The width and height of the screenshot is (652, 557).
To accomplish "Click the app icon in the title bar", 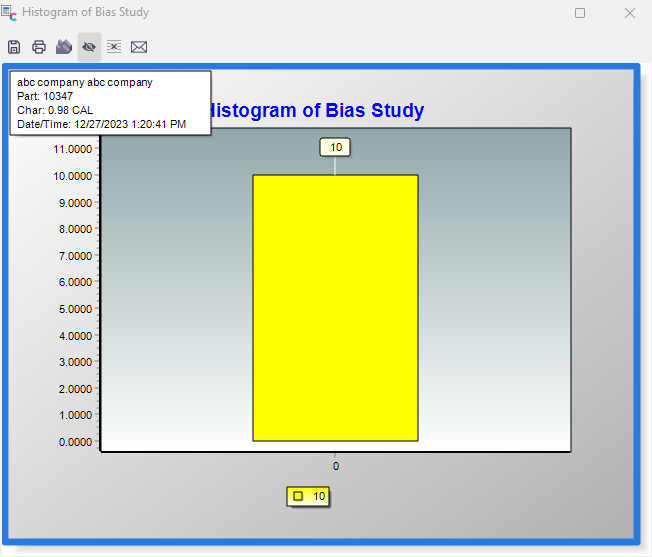I will pos(9,13).
